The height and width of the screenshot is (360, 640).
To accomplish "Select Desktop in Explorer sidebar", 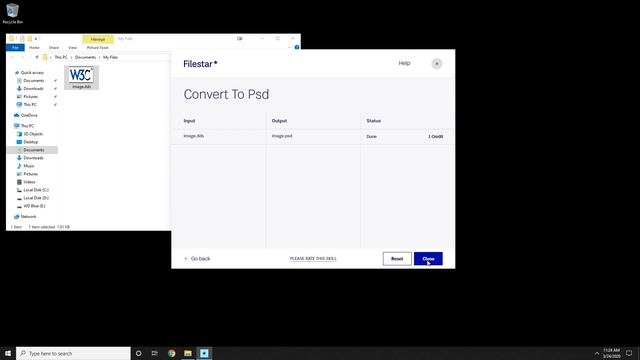I will pyautogui.click(x=31, y=142).
